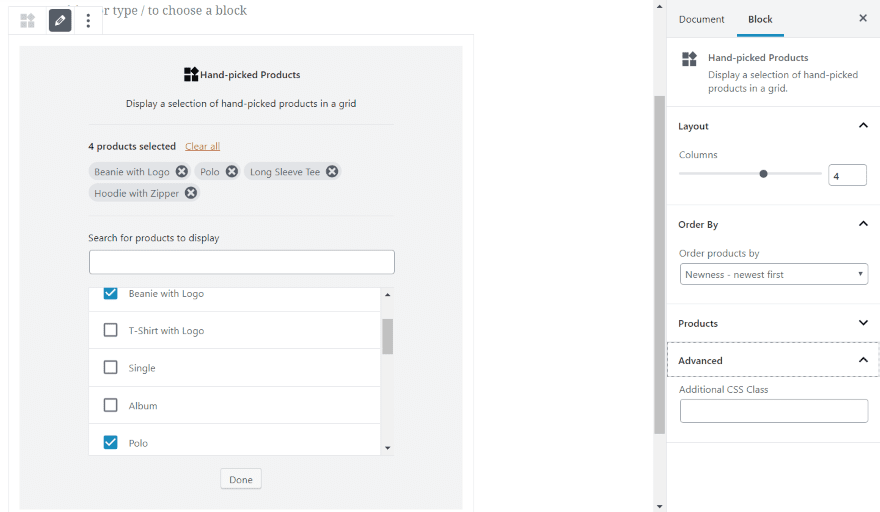Viewport: 880px width, 512px height.
Task: Remove Long Sleeve Tee tag
Action: tap(332, 172)
